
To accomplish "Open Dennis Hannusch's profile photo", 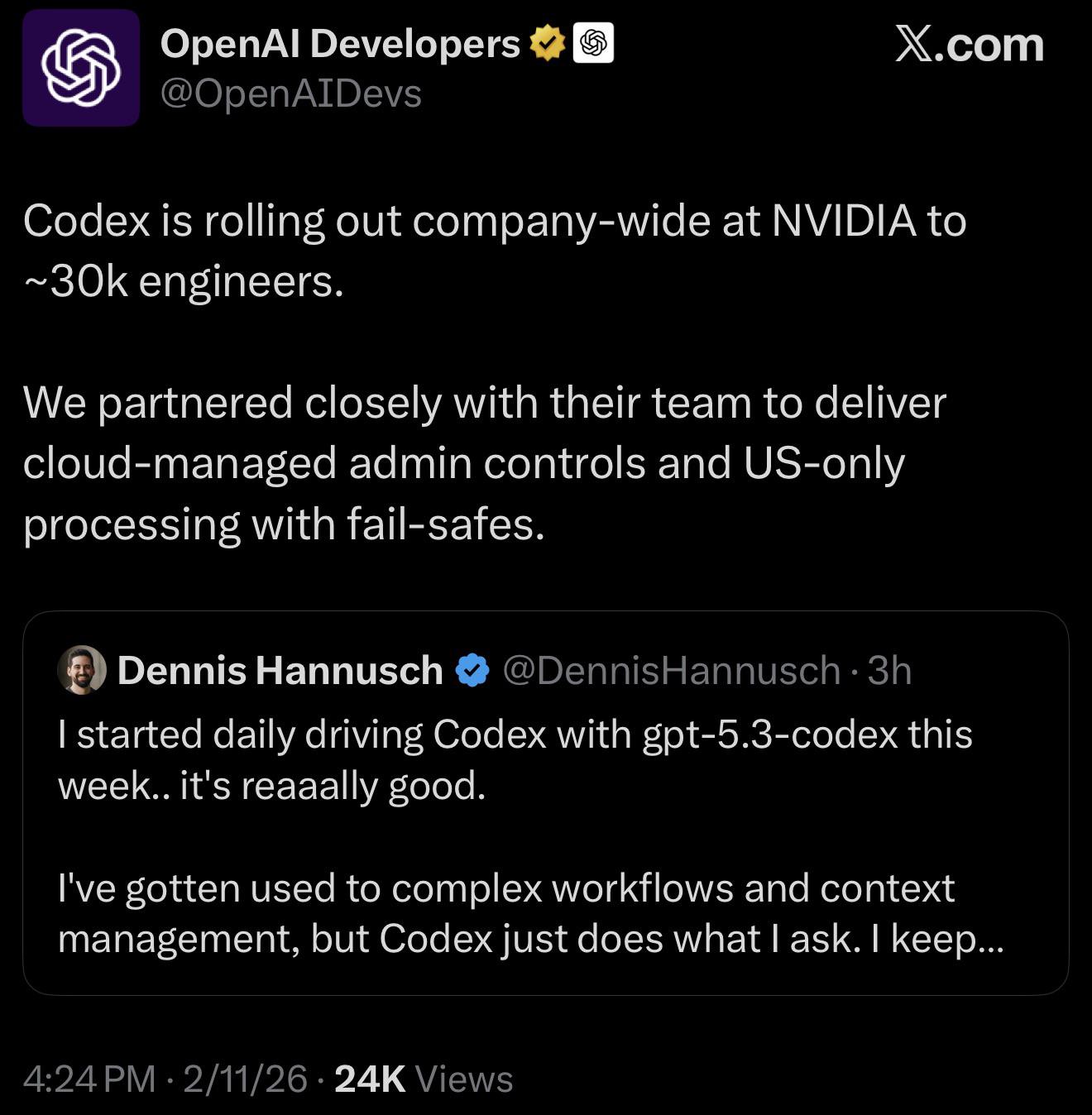I will tap(82, 670).
